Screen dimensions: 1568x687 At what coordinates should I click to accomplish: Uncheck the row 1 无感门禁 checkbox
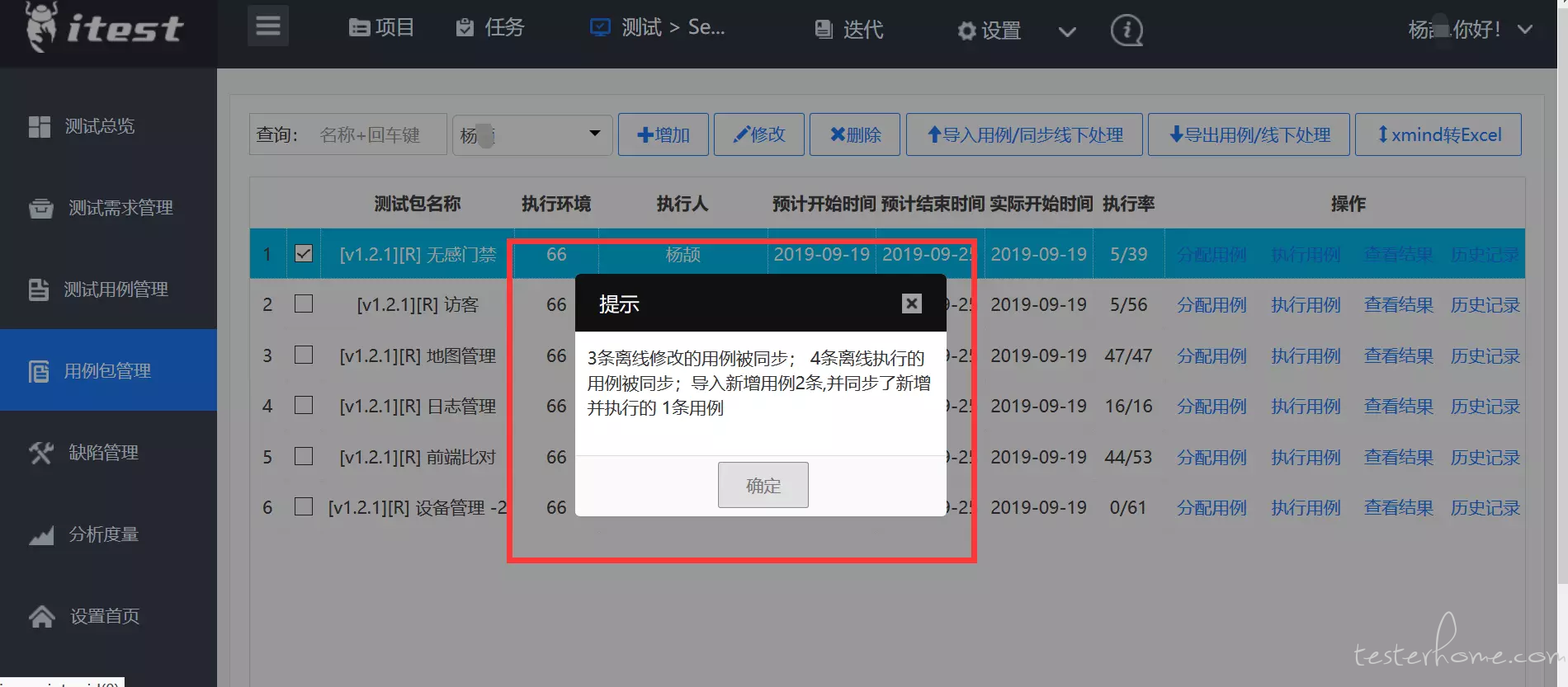(x=304, y=253)
